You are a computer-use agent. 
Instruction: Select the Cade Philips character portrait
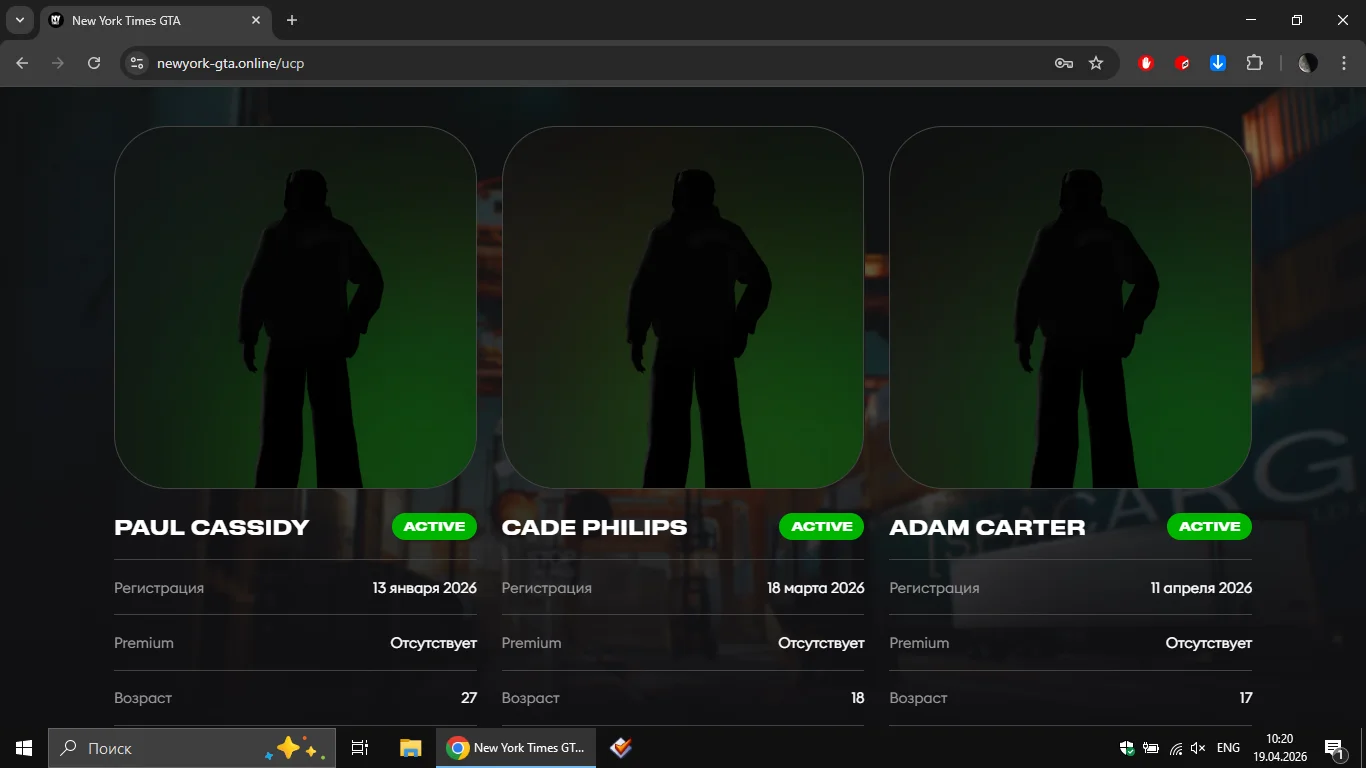683,307
